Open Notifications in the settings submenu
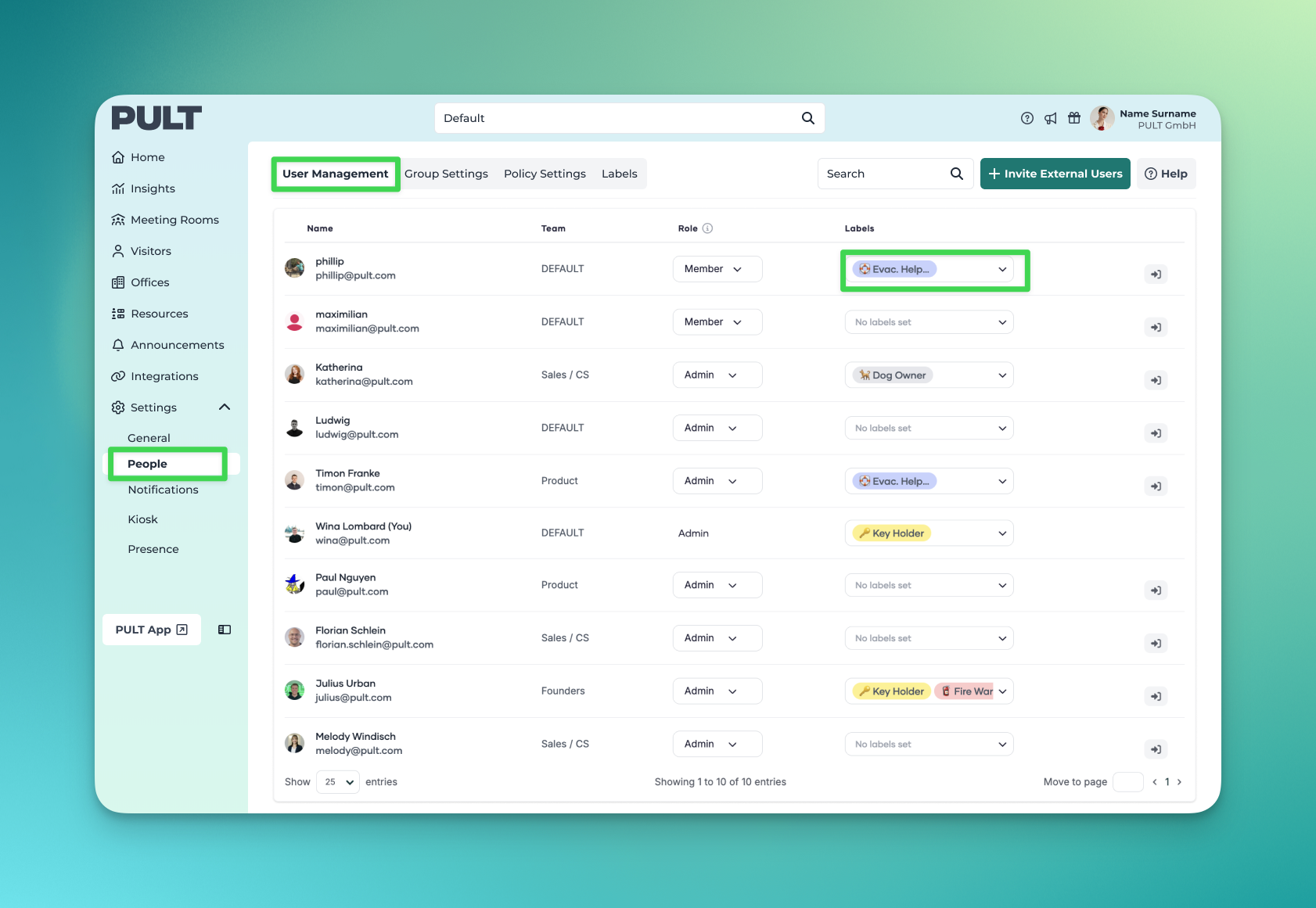The image size is (1316, 908). (x=163, y=490)
